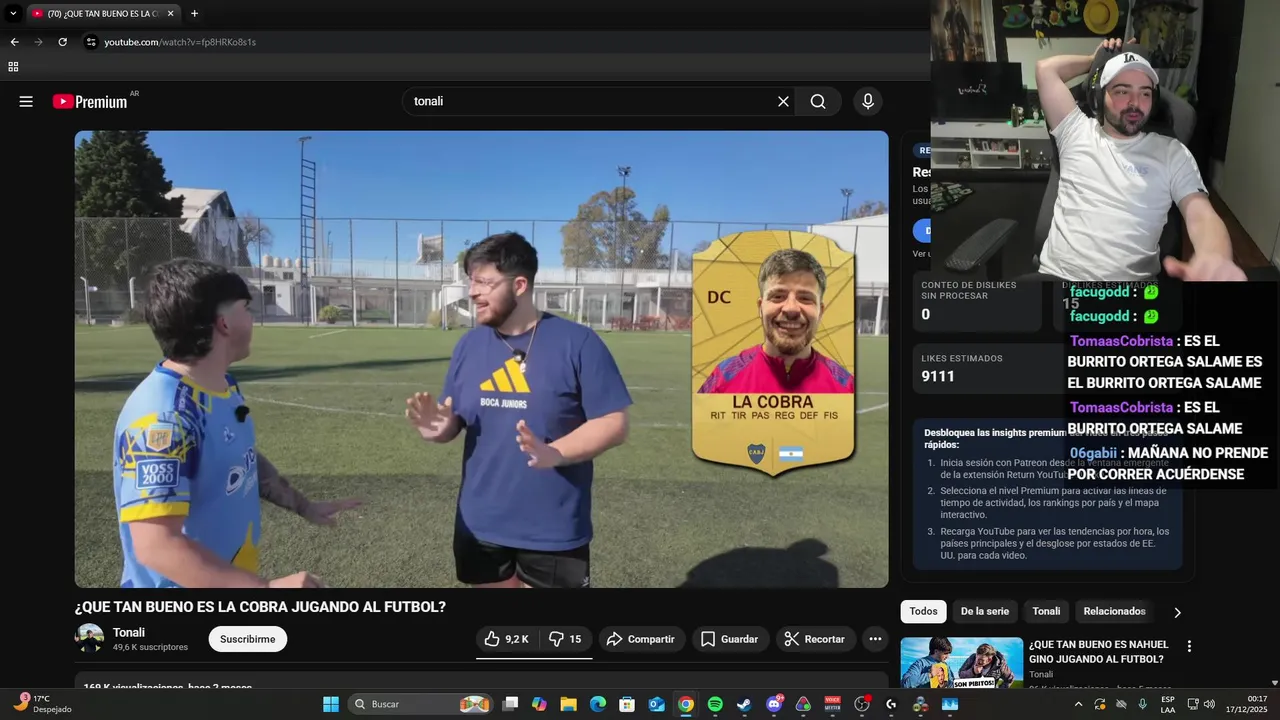Close the YouTube browser tab
Image resolution: width=1280 pixels, height=720 pixels.
coord(170,13)
